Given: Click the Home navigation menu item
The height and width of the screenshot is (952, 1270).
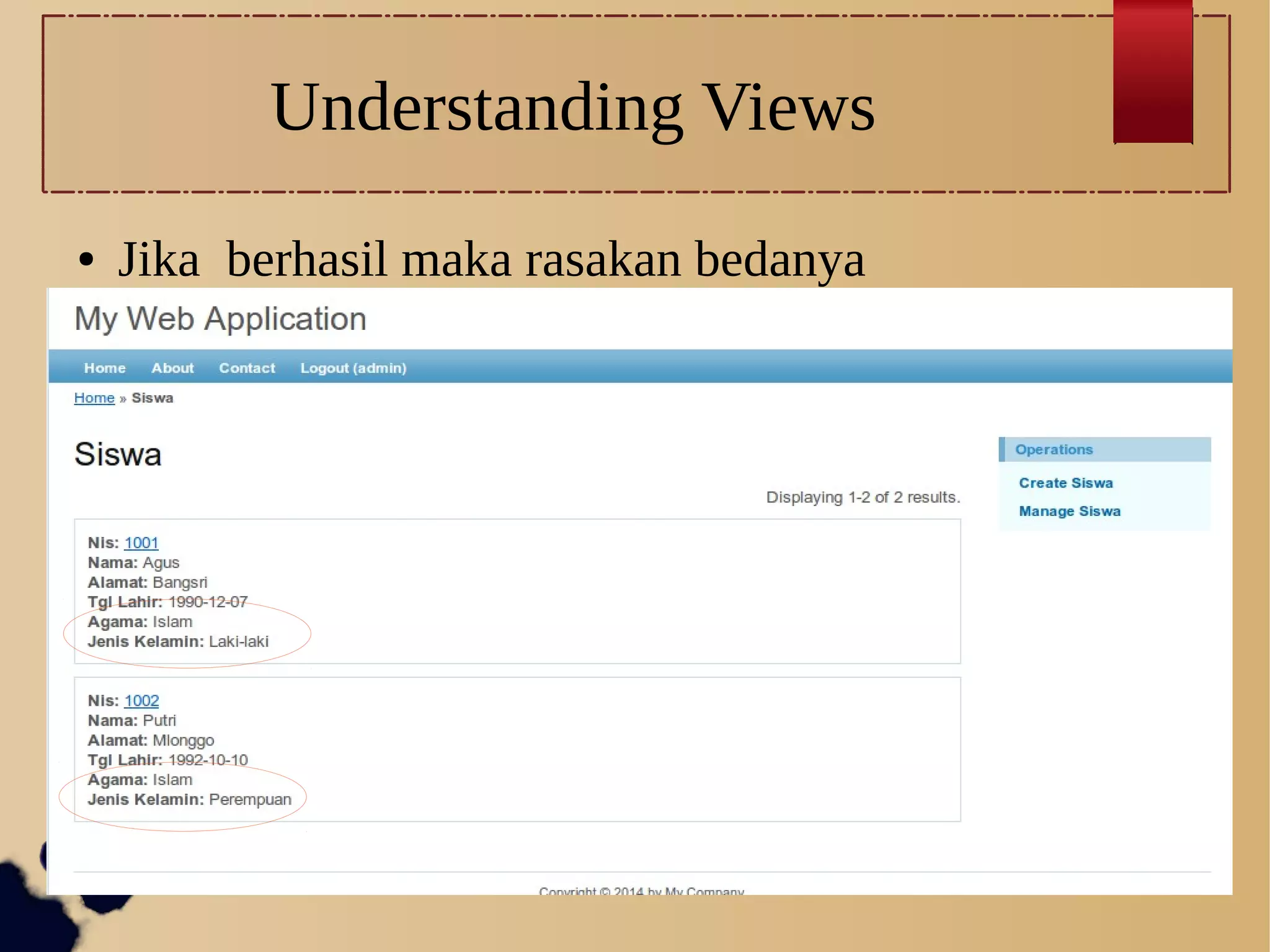Looking at the screenshot, I should tap(105, 368).
